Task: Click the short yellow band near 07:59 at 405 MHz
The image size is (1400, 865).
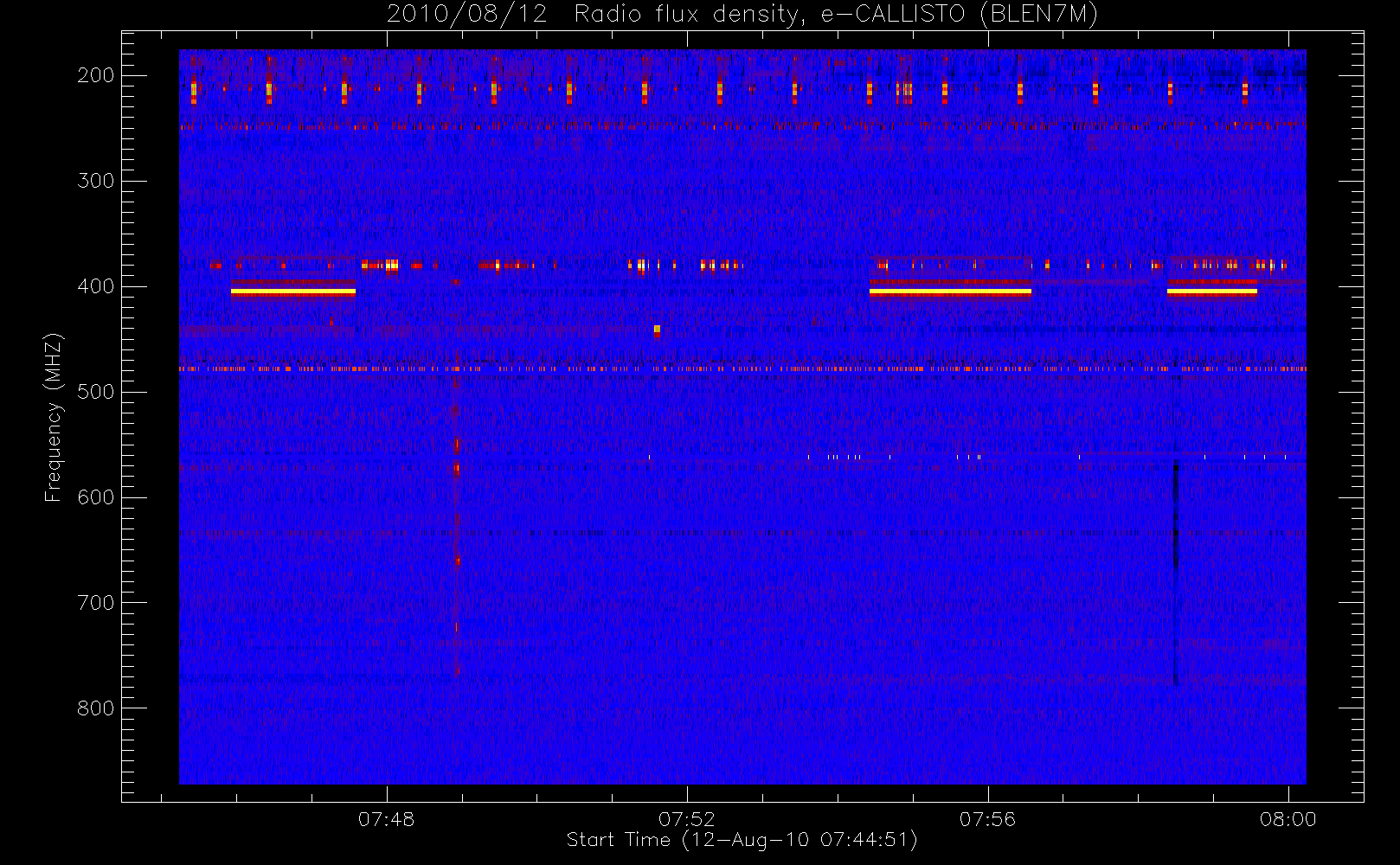Action: click(x=1212, y=292)
